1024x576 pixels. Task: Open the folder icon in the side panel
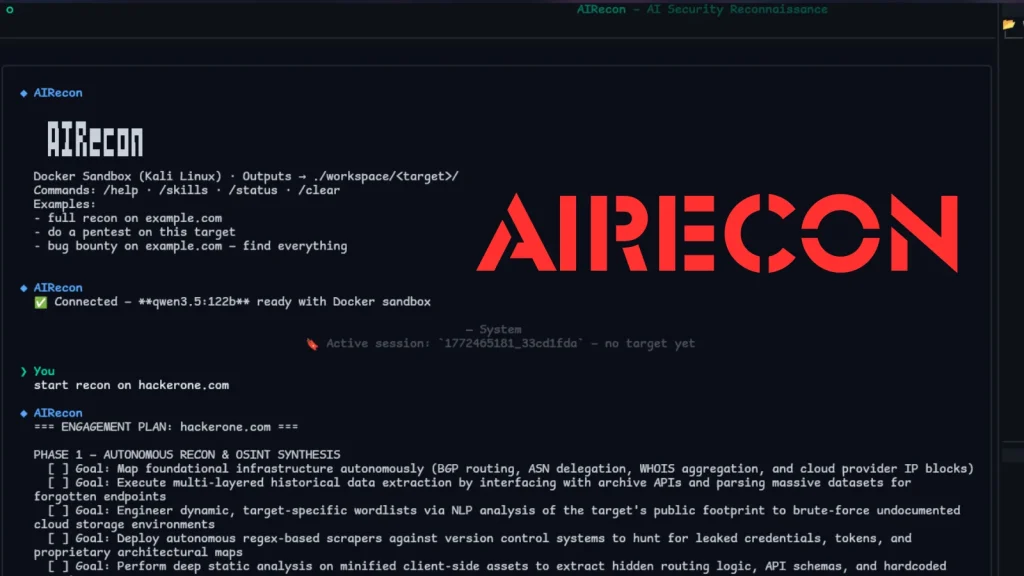(x=1009, y=25)
